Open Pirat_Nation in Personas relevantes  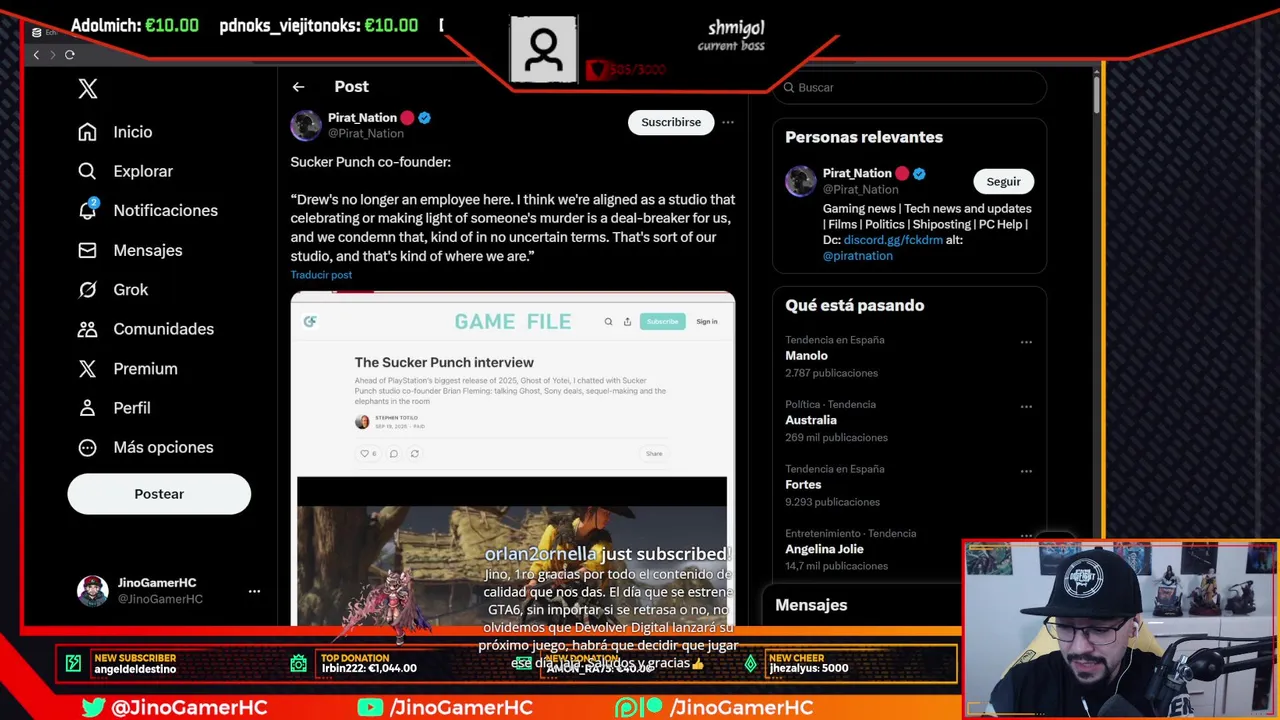(x=857, y=173)
